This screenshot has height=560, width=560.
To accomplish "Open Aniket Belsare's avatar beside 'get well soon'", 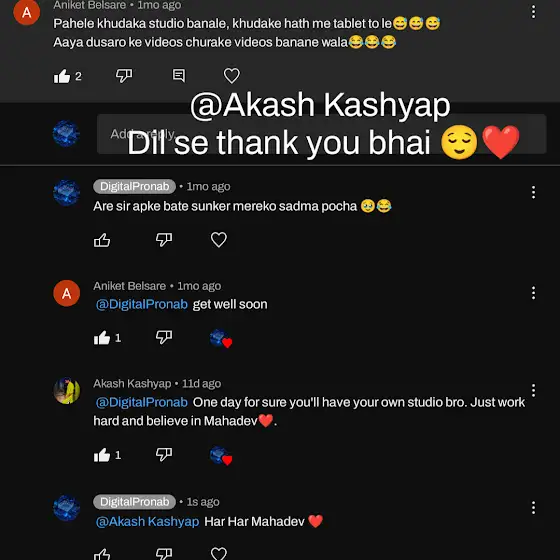I will (66, 293).
